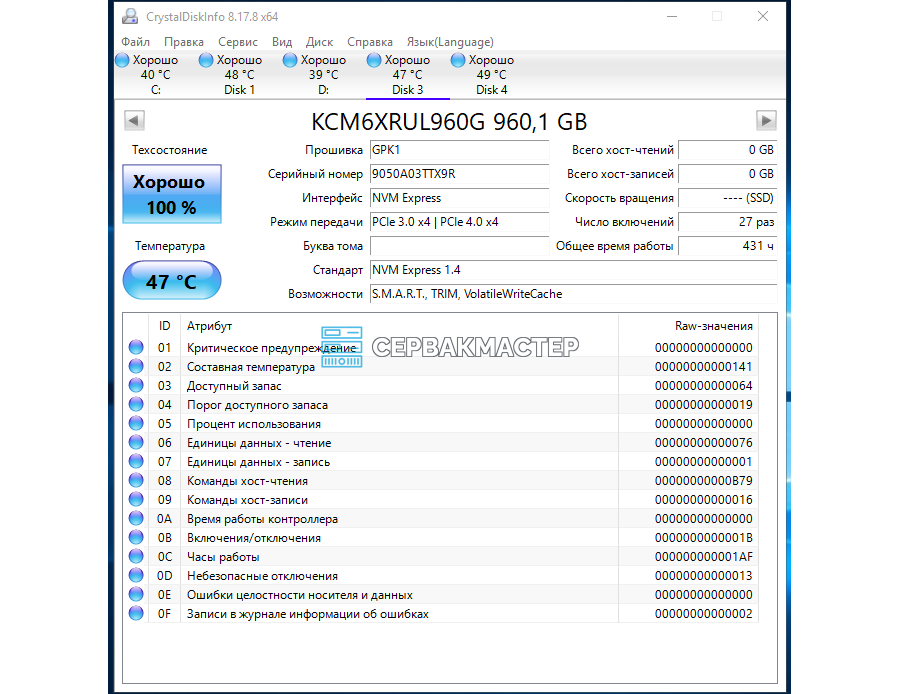Screen dimensions: 900x694
Task: Click status icon for Единицы данных - чтение
Action: (x=136, y=442)
